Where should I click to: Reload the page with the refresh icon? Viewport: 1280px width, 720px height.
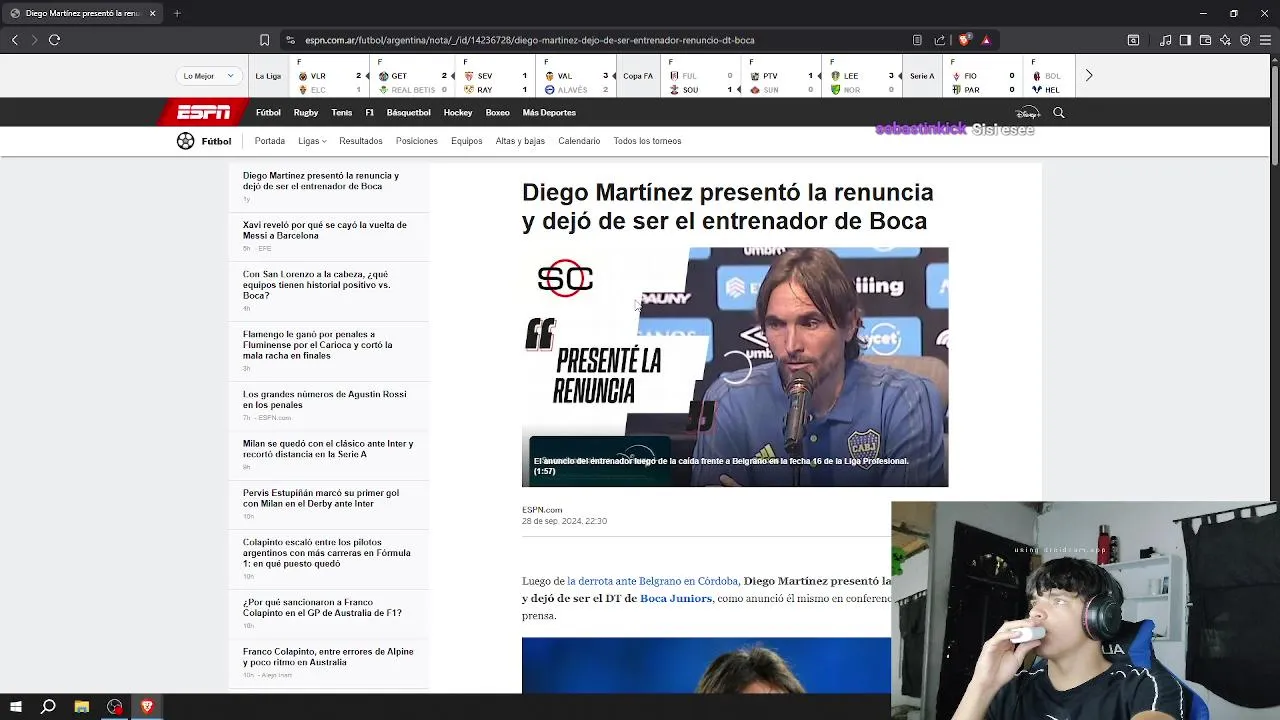(54, 40)
